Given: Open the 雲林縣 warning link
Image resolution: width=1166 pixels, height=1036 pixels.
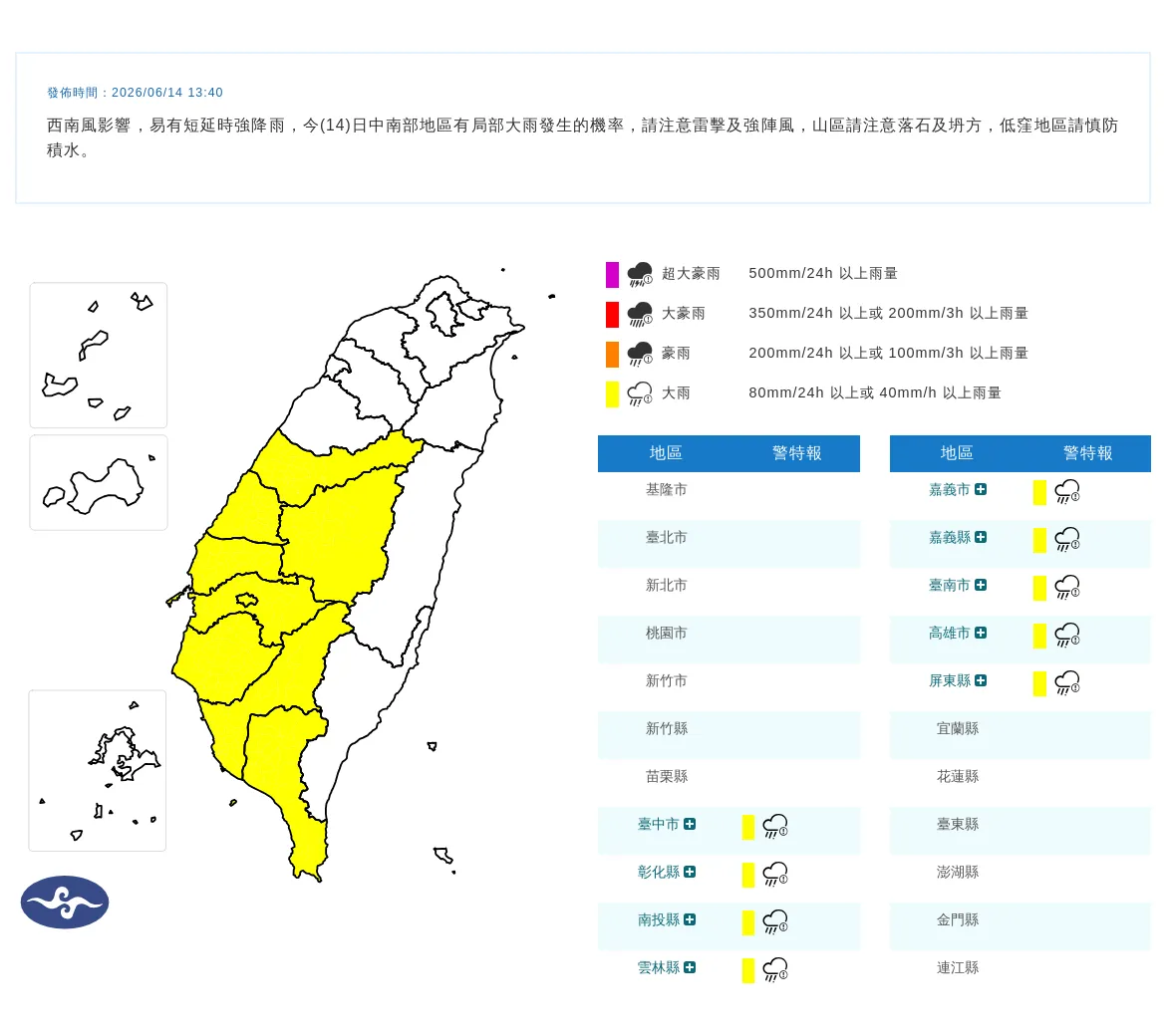Looking at the screenshot, I should (x=658, y=967).
